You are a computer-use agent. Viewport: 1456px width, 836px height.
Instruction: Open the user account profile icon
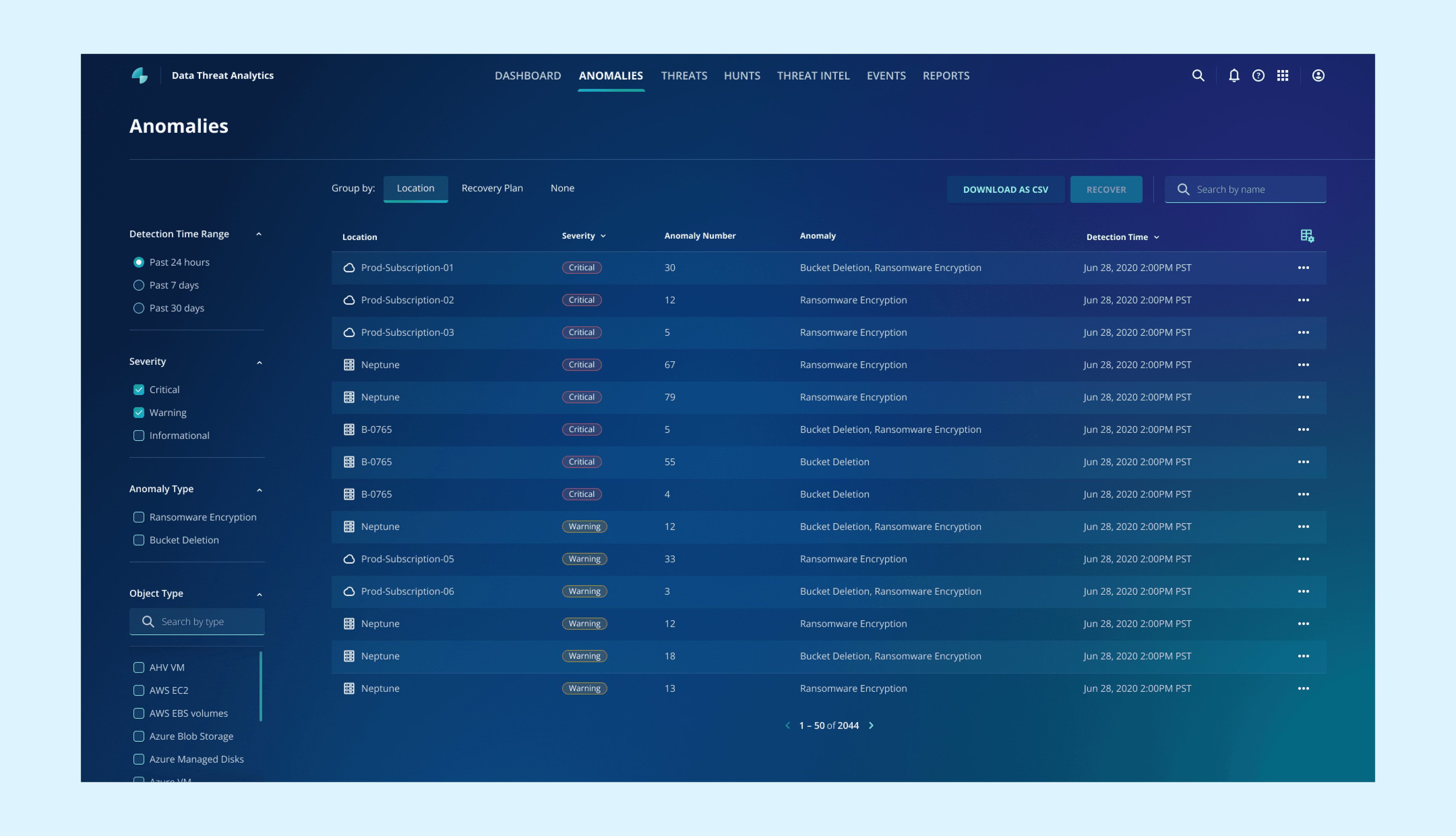point(1318,75)
